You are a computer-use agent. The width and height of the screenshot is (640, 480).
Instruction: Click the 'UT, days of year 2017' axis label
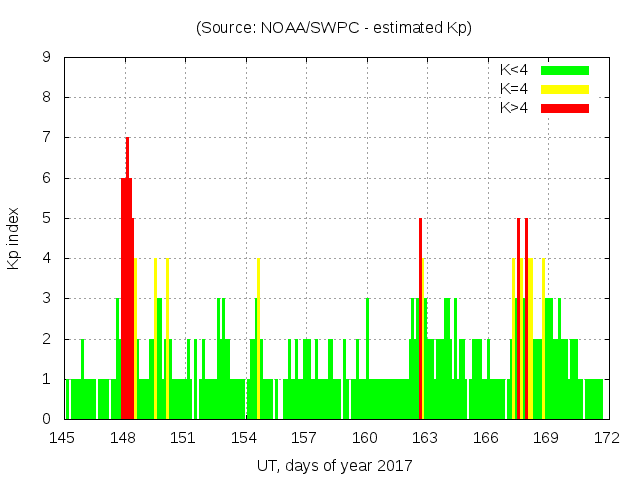[x=333, y=465]
